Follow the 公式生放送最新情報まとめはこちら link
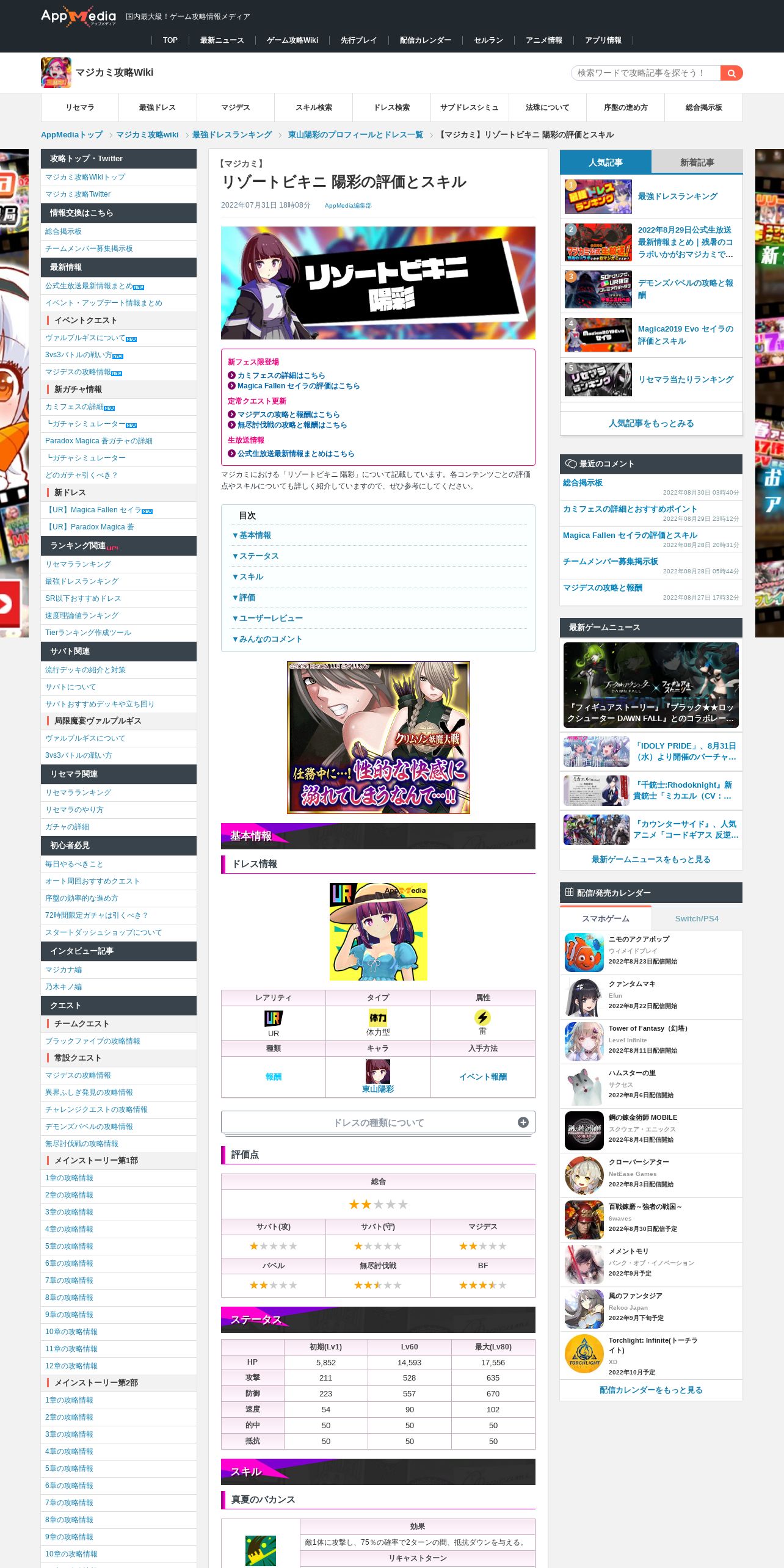This screenshot has width=784, height=1568. [x=296, y=454]
